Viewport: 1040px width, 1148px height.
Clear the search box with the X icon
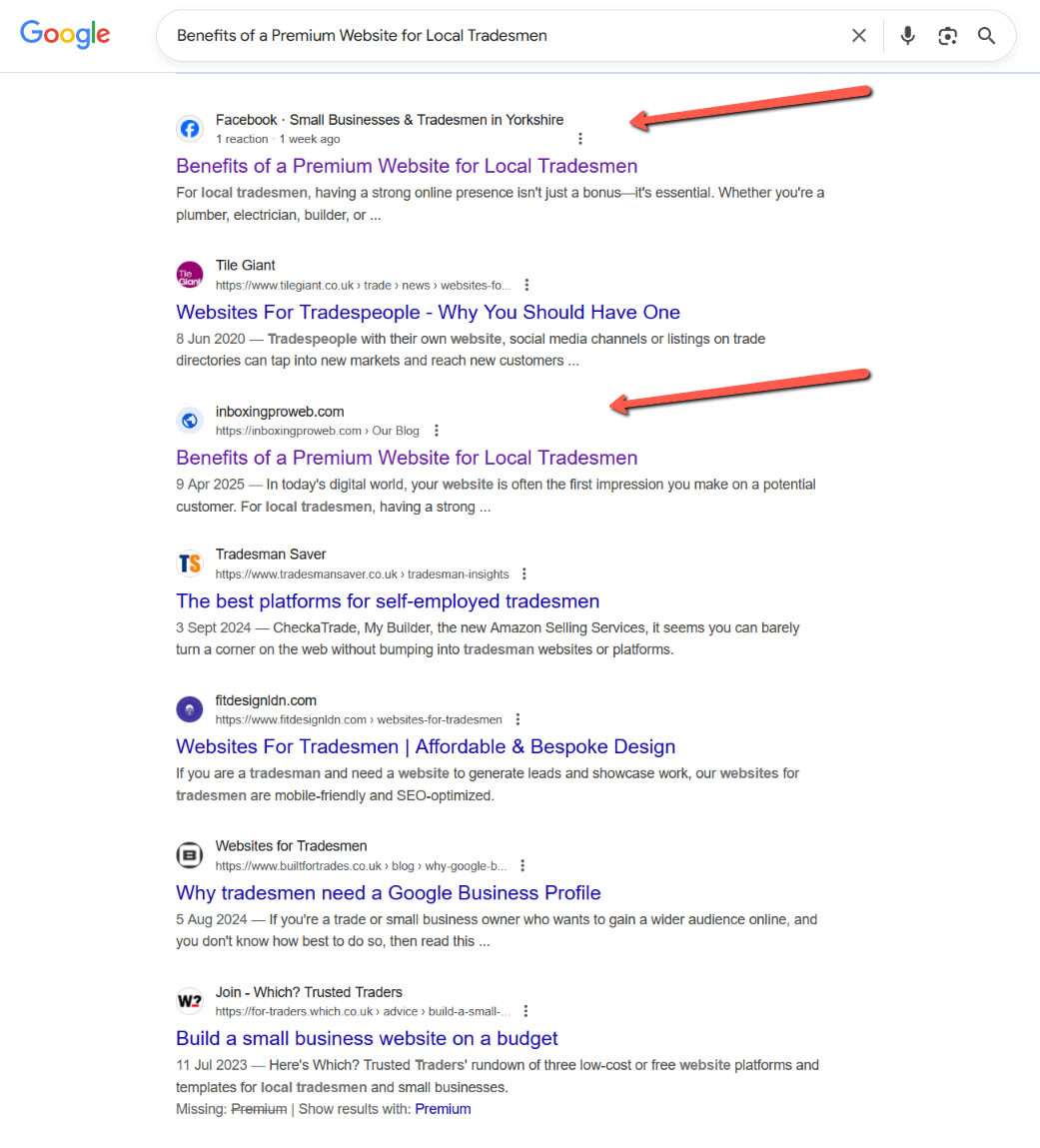click(x=858, y=35)
